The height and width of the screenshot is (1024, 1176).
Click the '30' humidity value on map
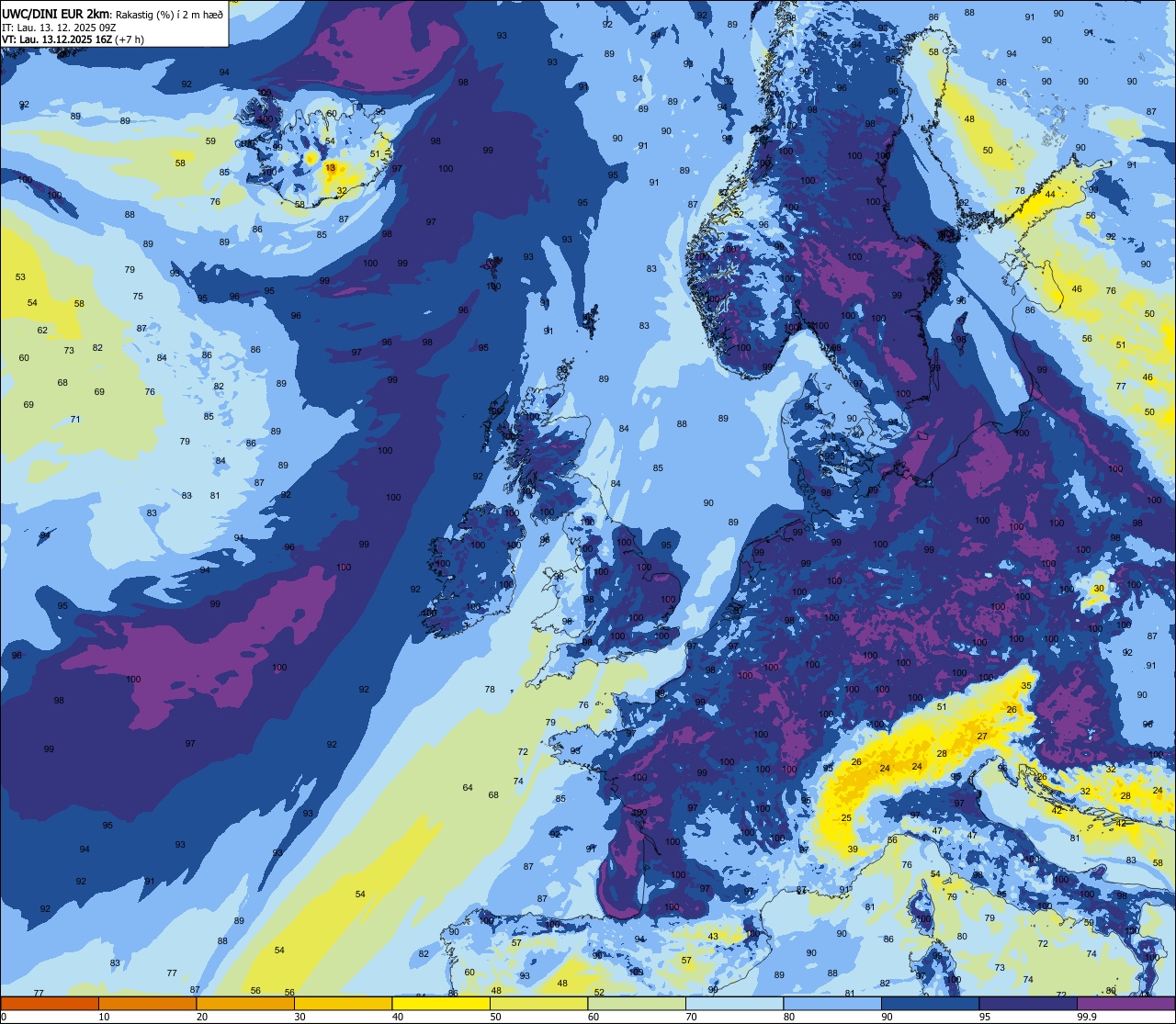(x=1099, y=589)
